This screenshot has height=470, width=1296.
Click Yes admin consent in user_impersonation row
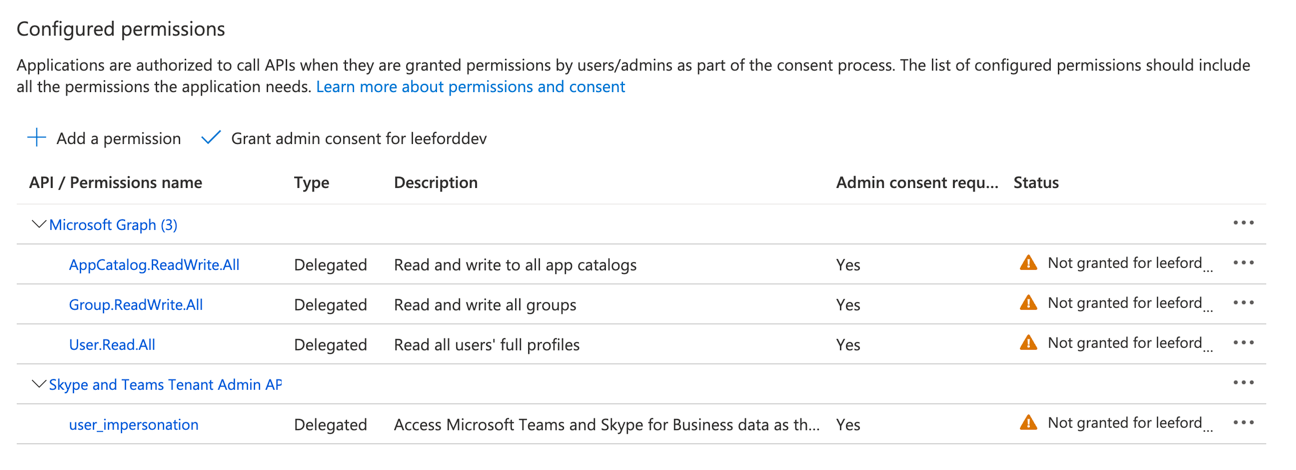[848, 425]
